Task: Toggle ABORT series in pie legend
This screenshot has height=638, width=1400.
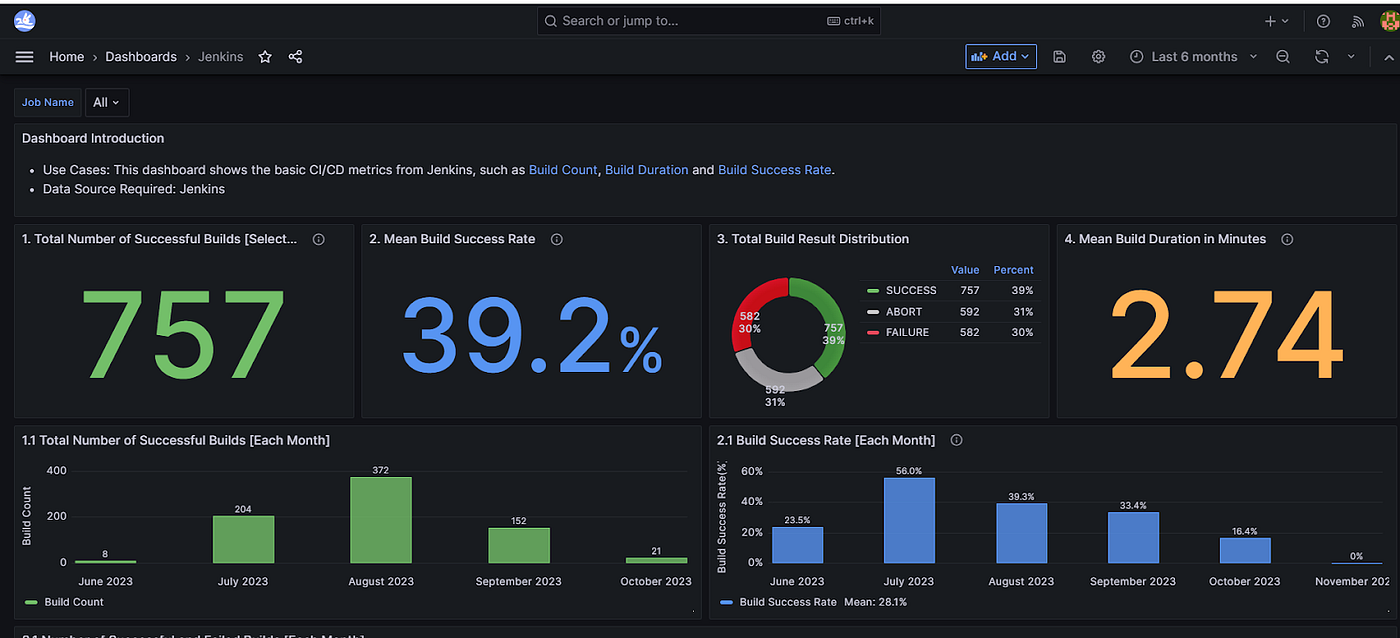Action: click(x=903, y=311)
